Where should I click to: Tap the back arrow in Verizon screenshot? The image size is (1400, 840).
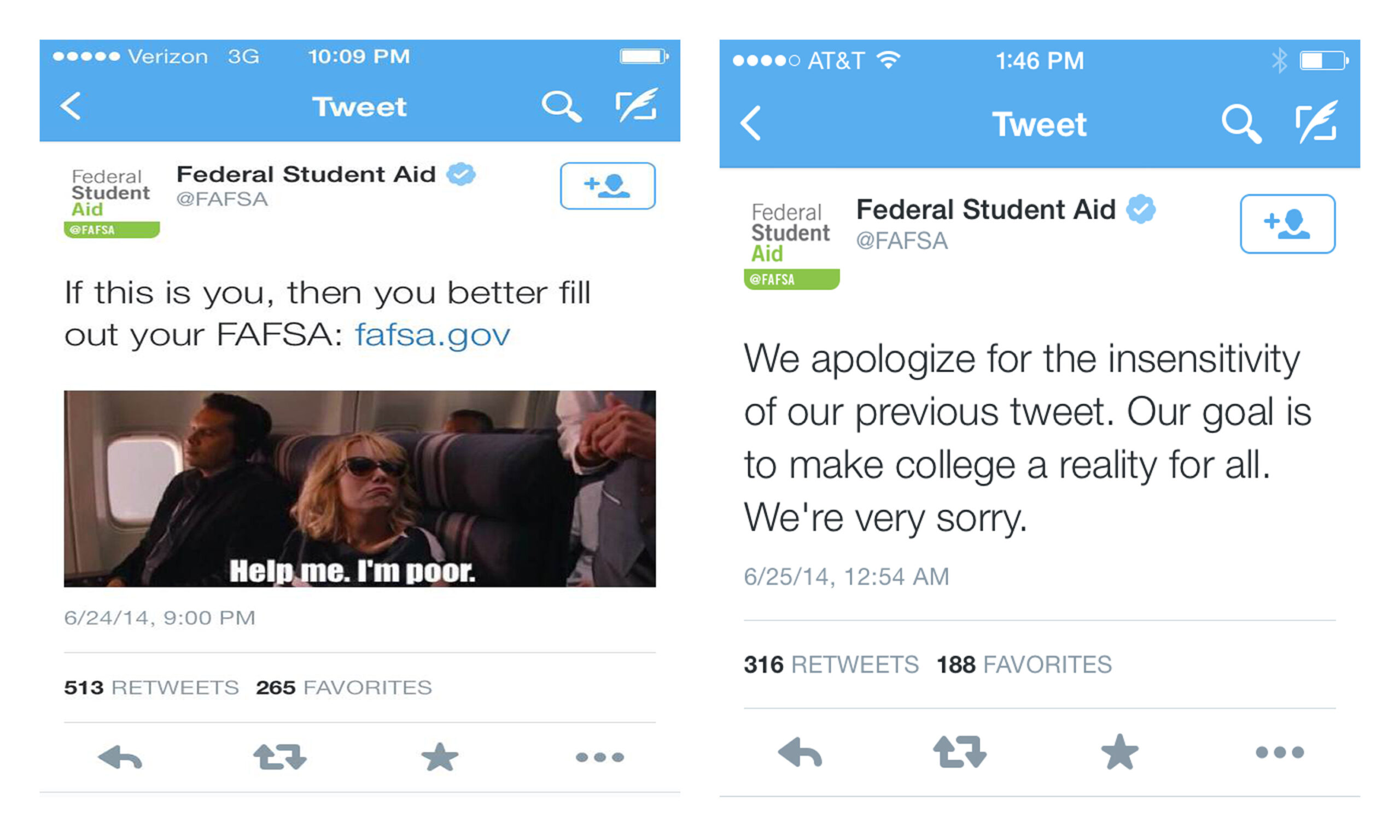click(71, 107)
